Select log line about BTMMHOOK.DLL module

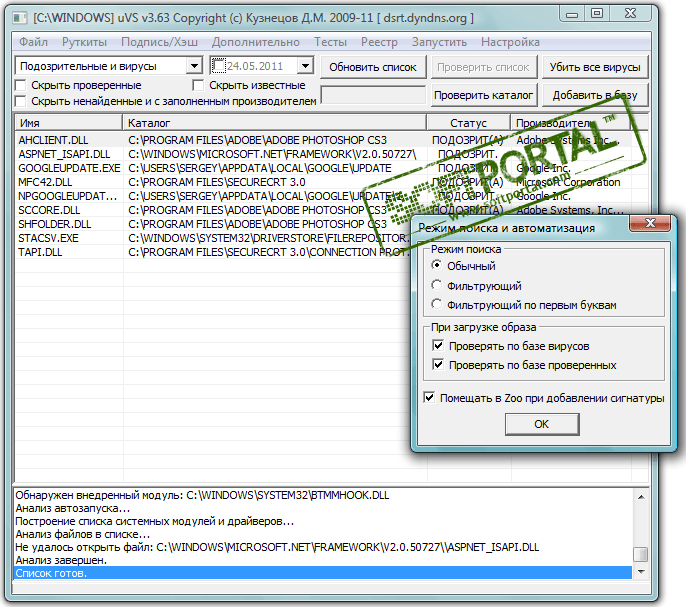[323, 495]
